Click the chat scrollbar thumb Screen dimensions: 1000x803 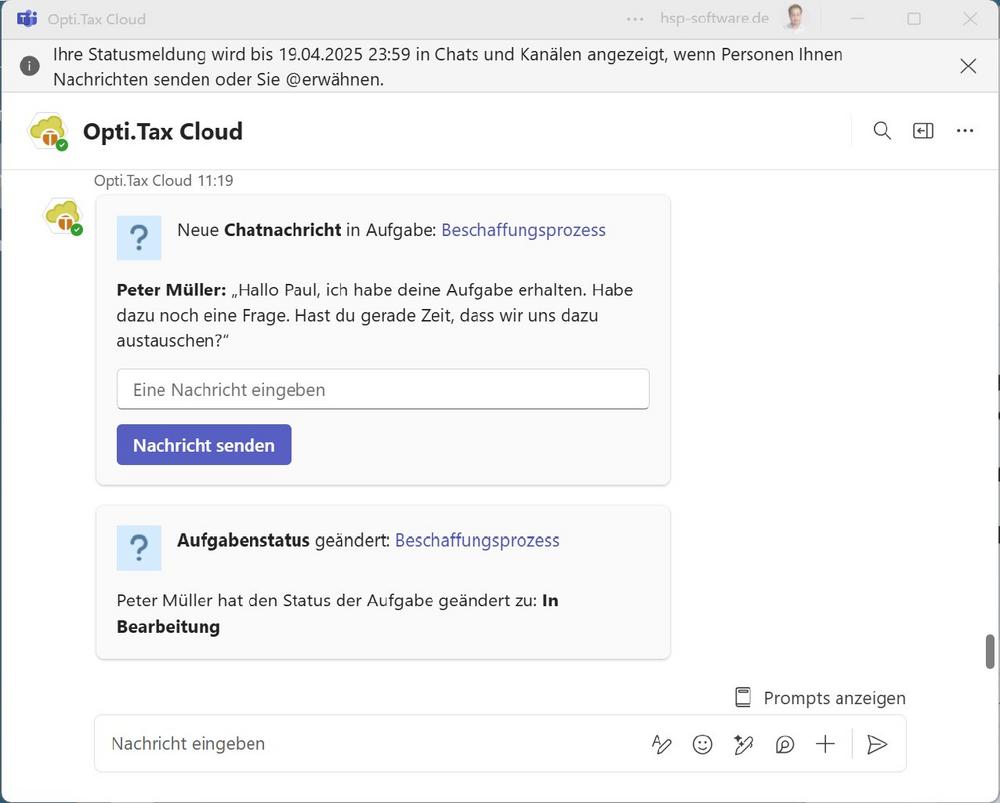pyautogui.click(x=990, y=651)
